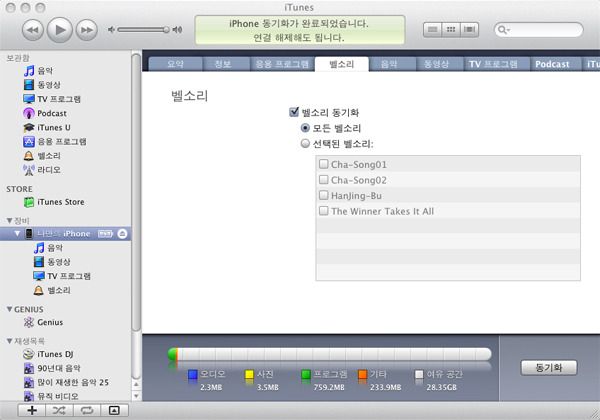Mute via low-volume speaker icon
Image resolution: width=600 pixels, height=420 pixels.
coord(111,29)
